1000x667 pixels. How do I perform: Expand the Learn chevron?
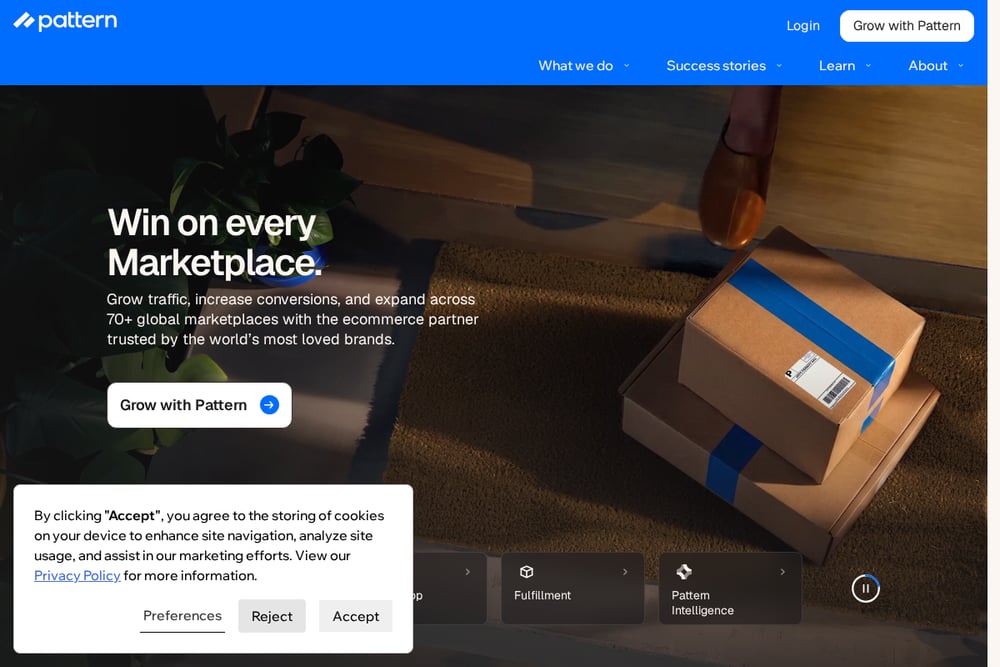click(868, 66)
